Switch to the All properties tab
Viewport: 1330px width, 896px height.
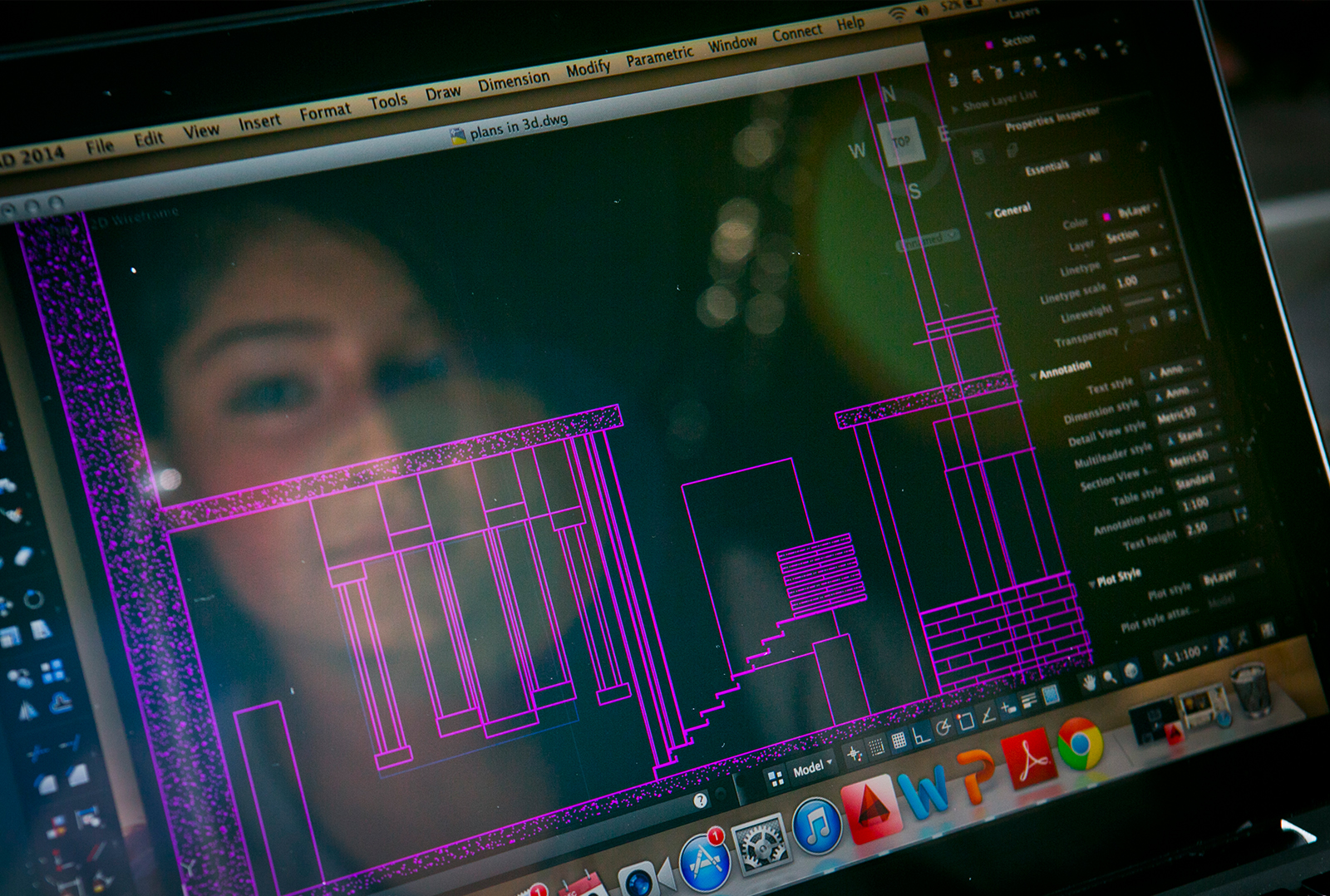click(1095, 157)
